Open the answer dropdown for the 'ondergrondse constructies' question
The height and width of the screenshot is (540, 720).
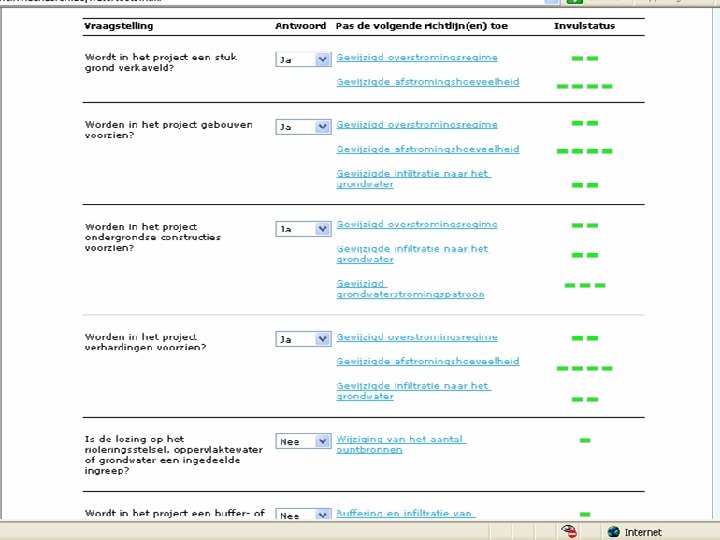[303, 229]
